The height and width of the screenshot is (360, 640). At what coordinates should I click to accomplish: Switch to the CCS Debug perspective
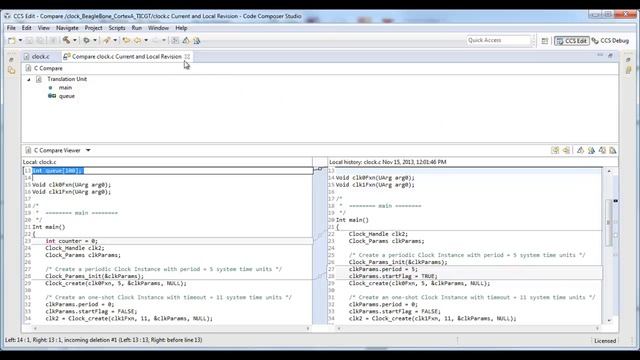pyautogui.click(x=610, y=41)
